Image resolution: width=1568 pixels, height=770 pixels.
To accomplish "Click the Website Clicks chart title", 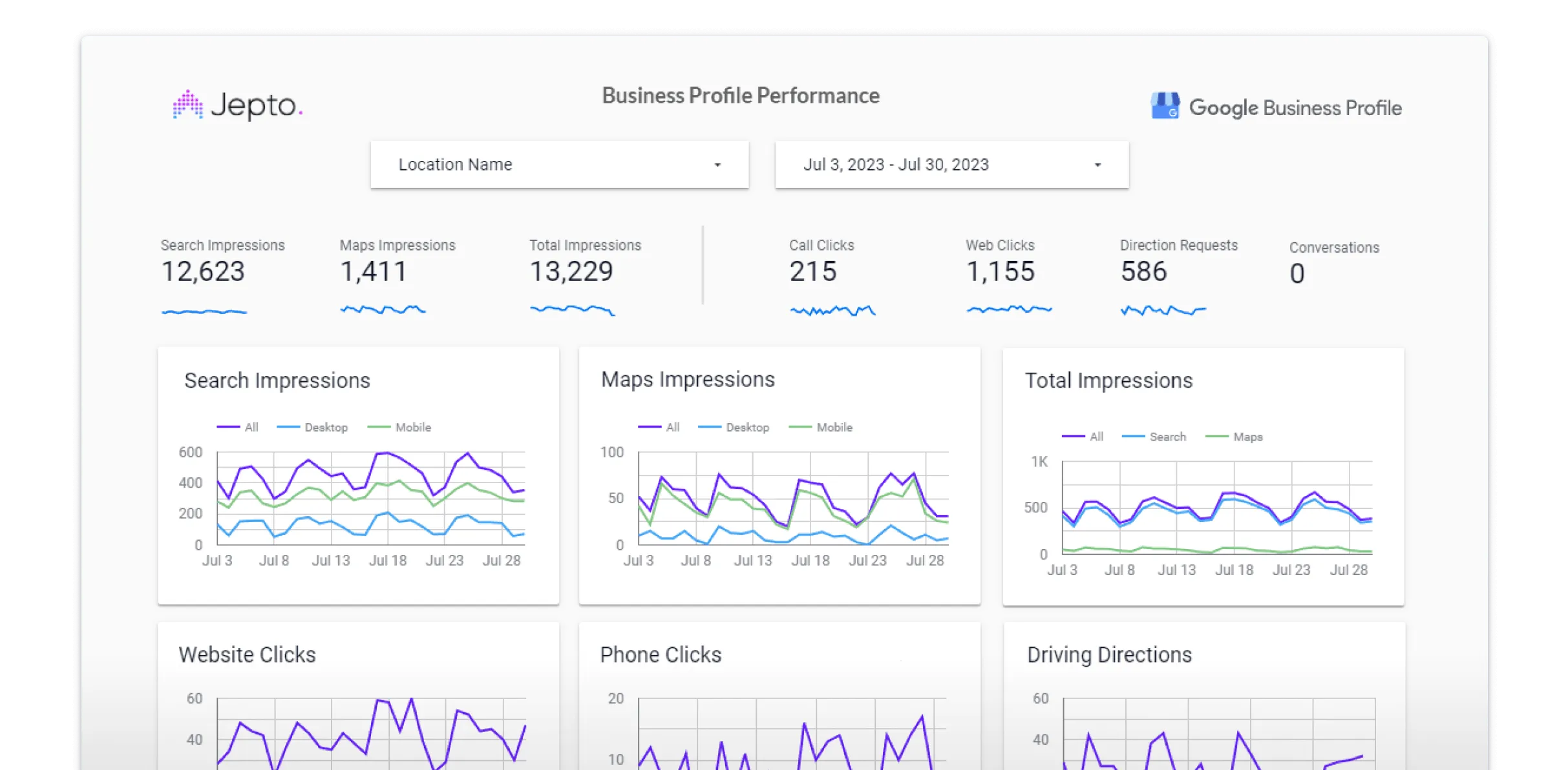I will (x=248, y=654).
